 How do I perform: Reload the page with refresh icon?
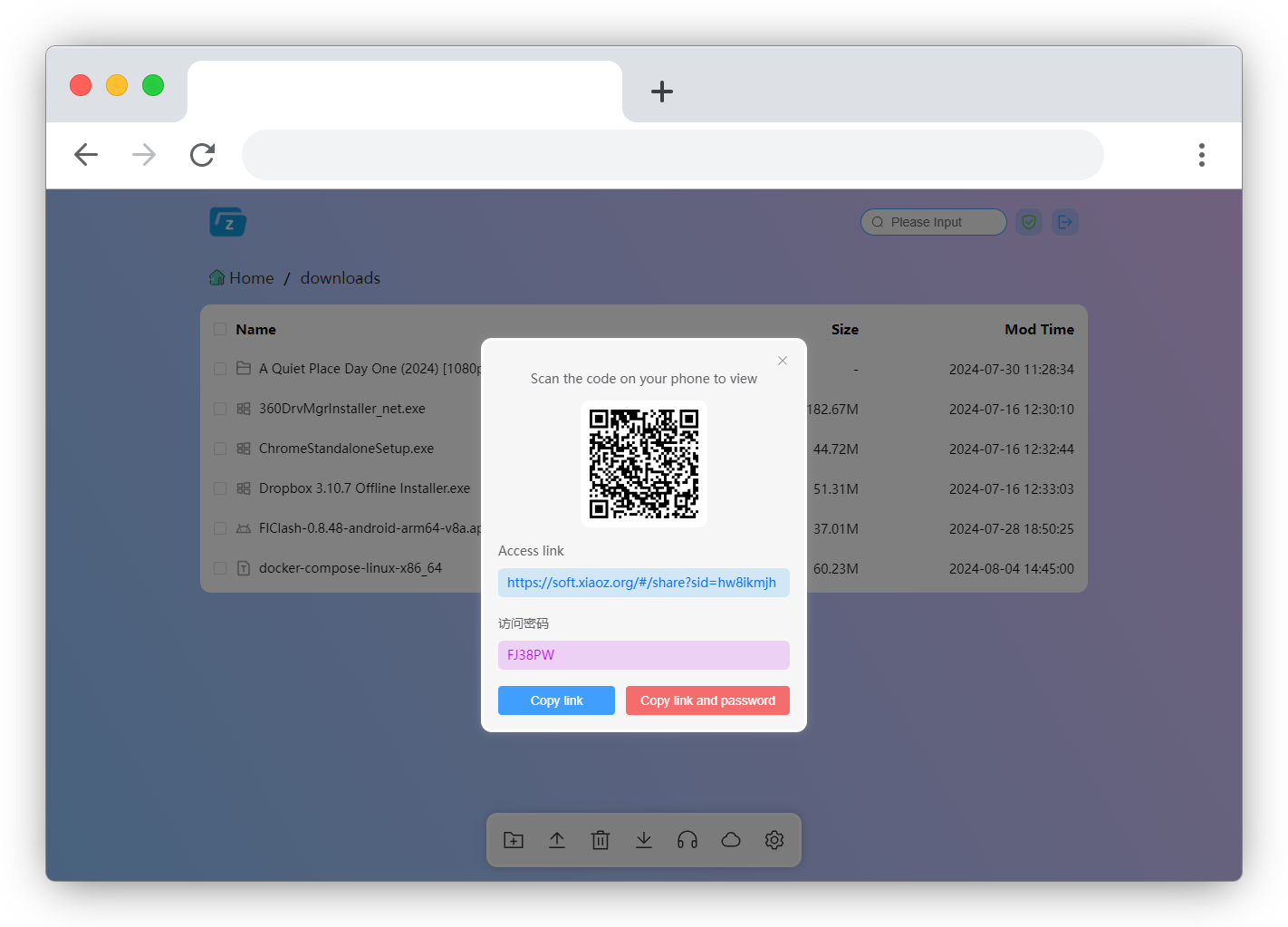202,155
